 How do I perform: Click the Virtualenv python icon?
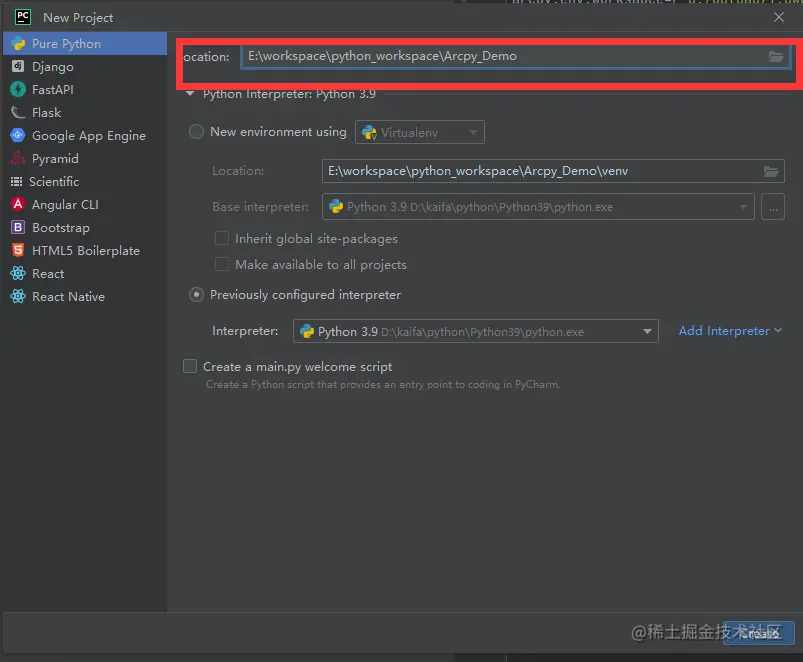tap(369, 133)
